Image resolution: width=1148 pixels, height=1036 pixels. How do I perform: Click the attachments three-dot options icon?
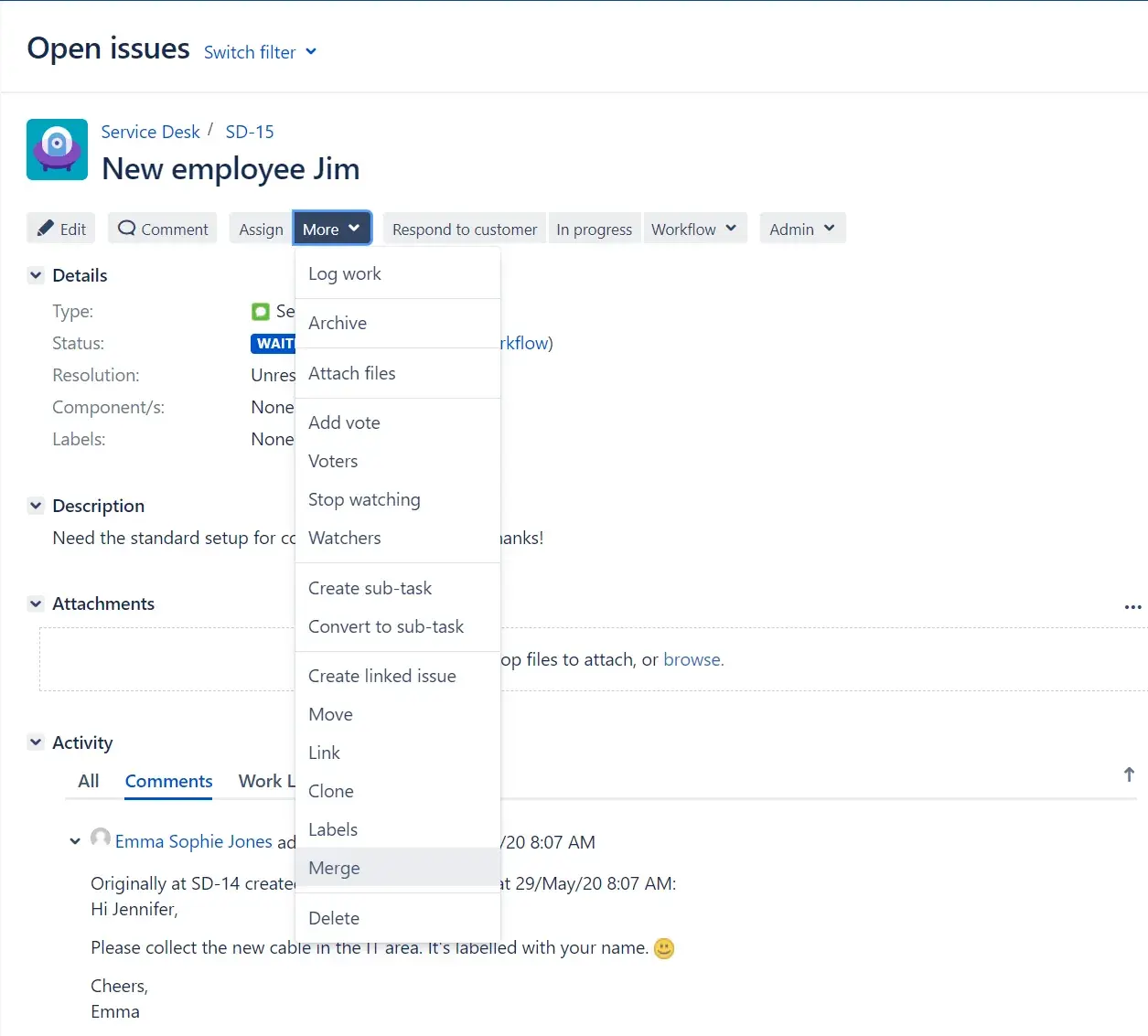(x=1132, y=607)
